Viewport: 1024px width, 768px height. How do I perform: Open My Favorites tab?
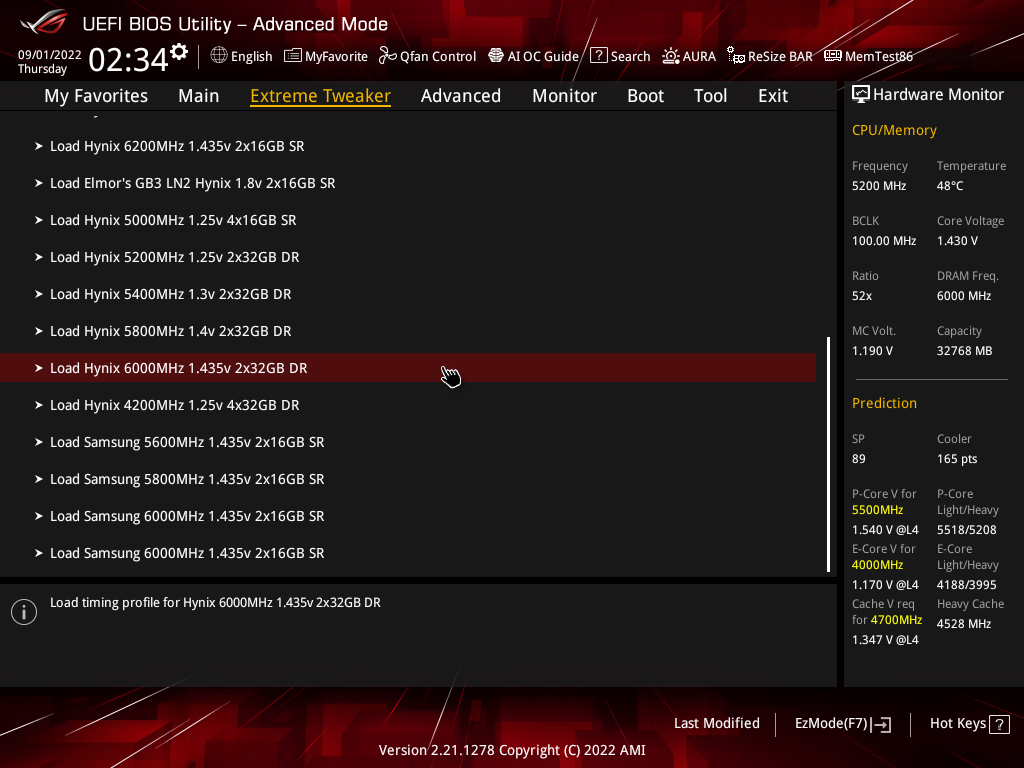pyautogui.click(x=96, y=96)
